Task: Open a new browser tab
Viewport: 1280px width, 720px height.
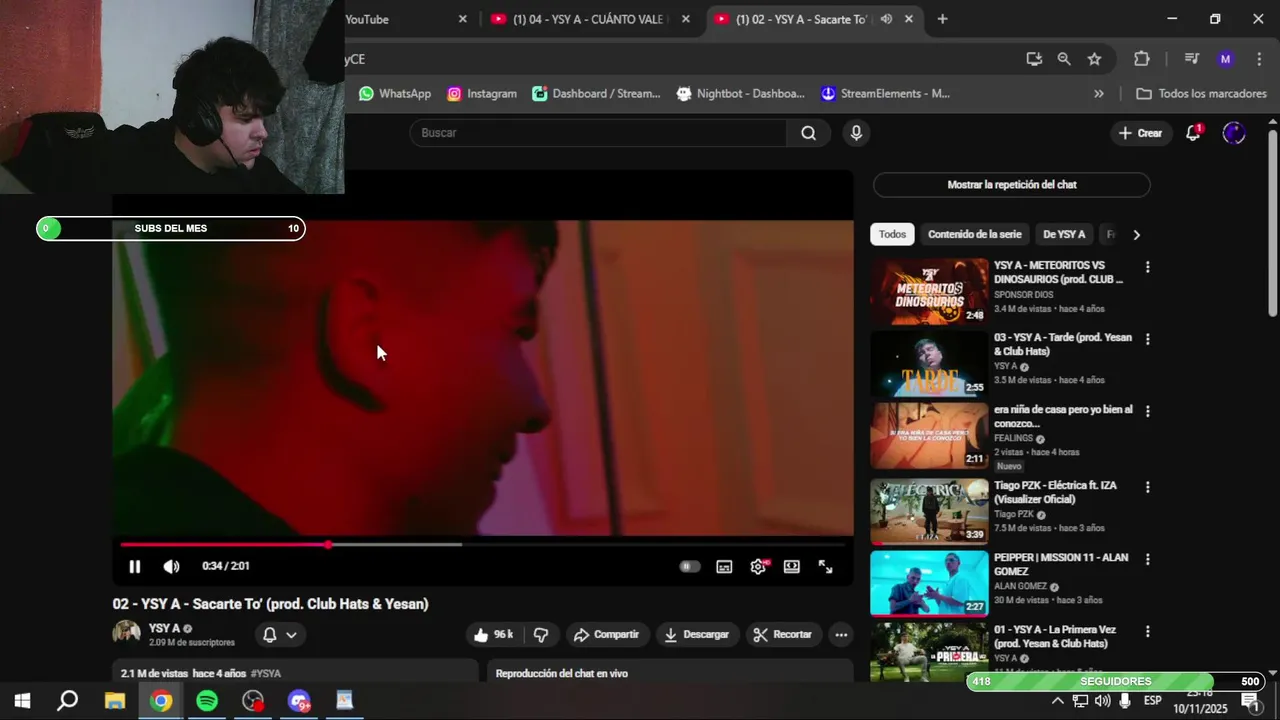Action: [x=942, y=19]
